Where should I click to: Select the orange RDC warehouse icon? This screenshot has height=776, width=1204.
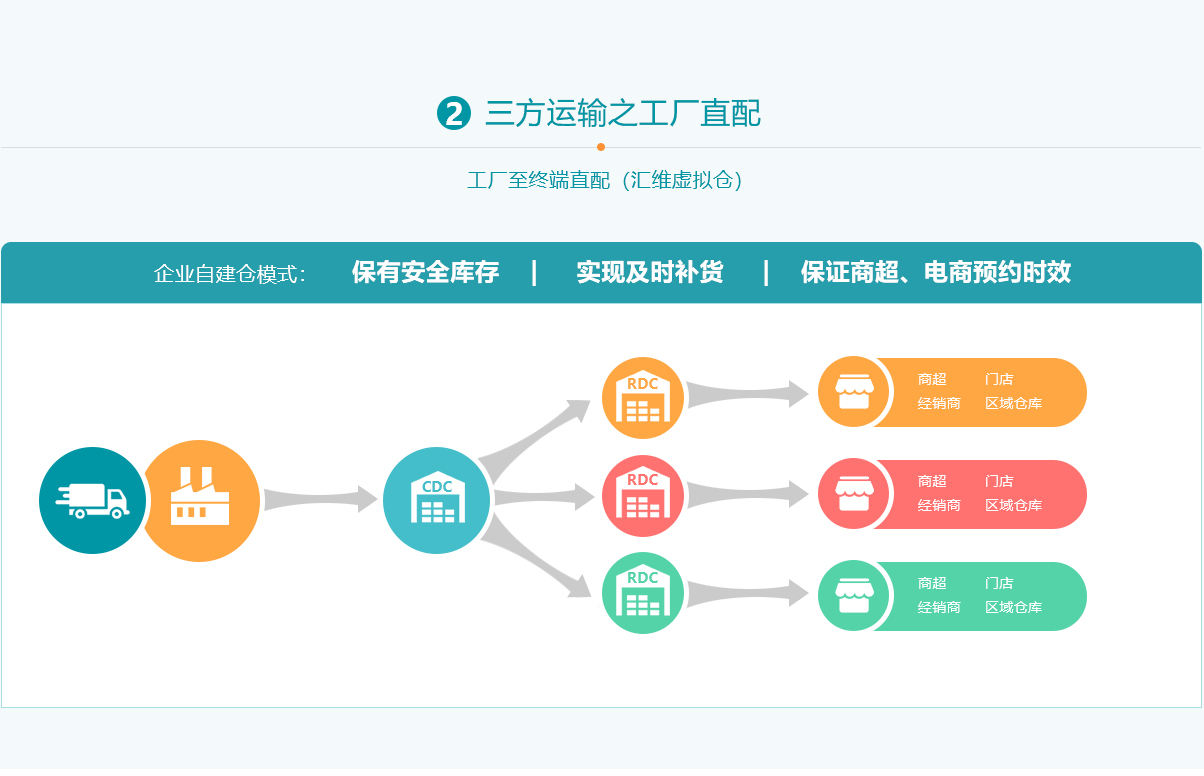click(642, 398)
